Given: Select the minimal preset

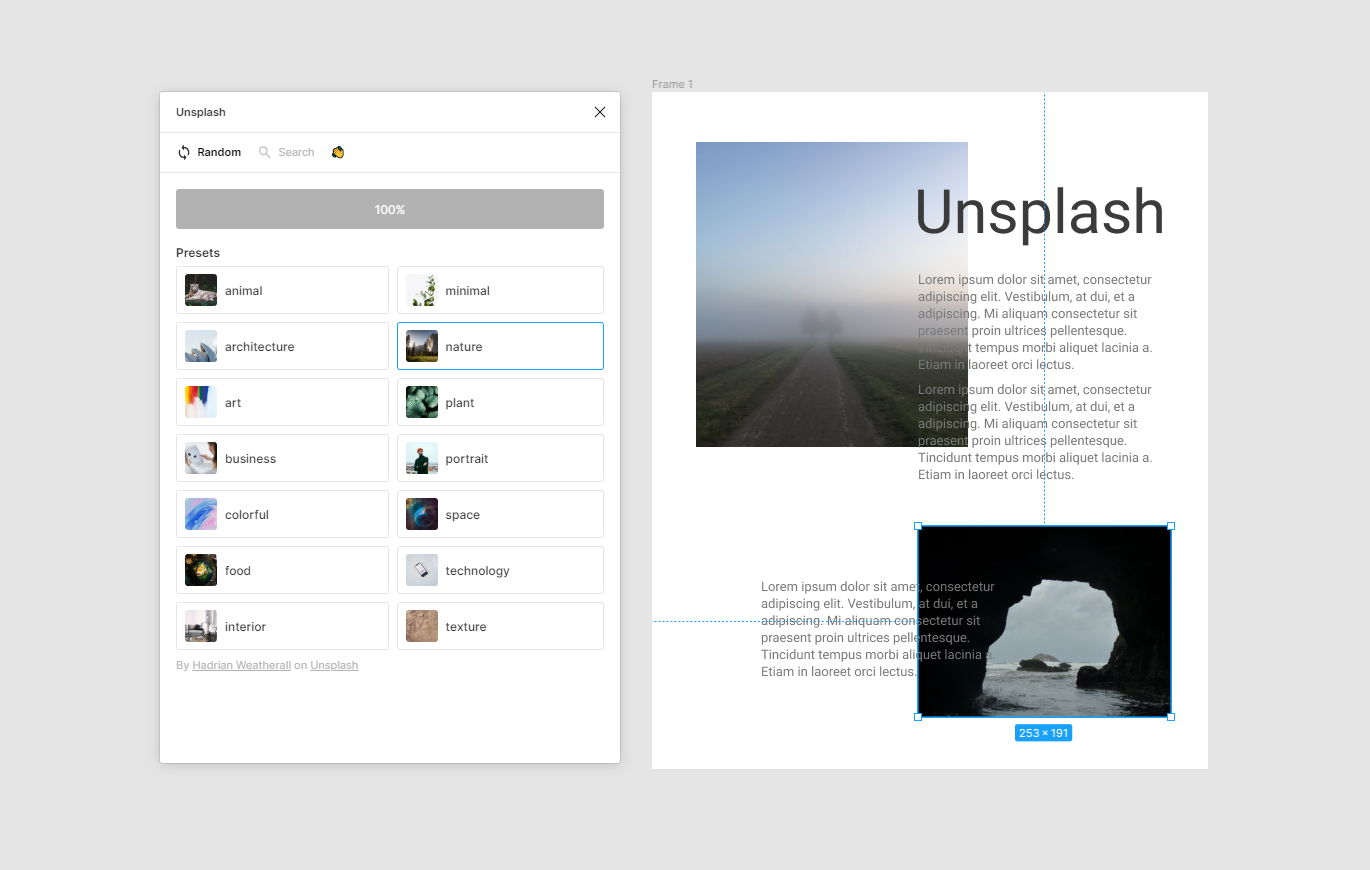Looking at the screenshot, I should (500, 290).
